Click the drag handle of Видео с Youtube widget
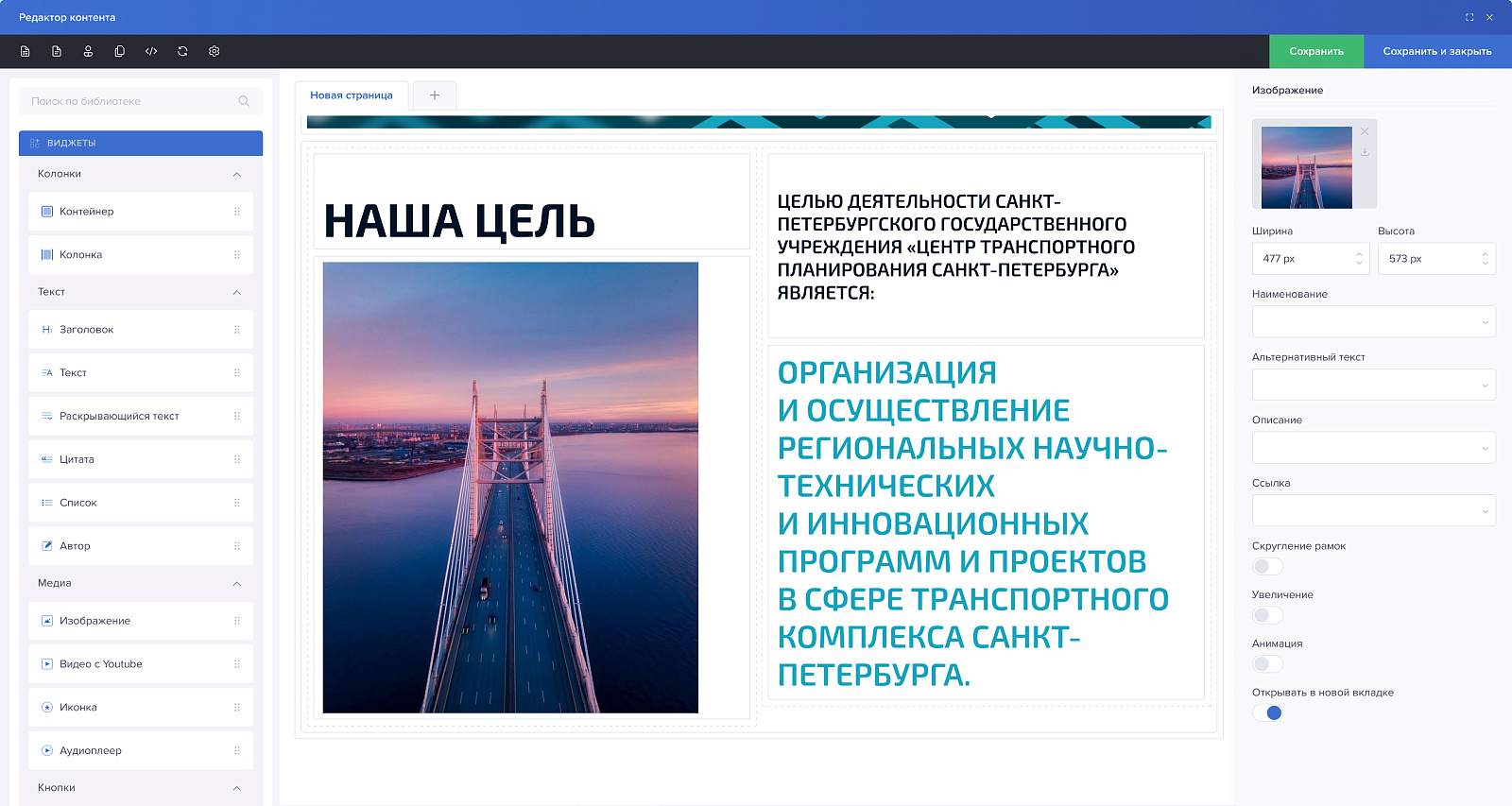Screen dimensions: 1512x806 237,664
